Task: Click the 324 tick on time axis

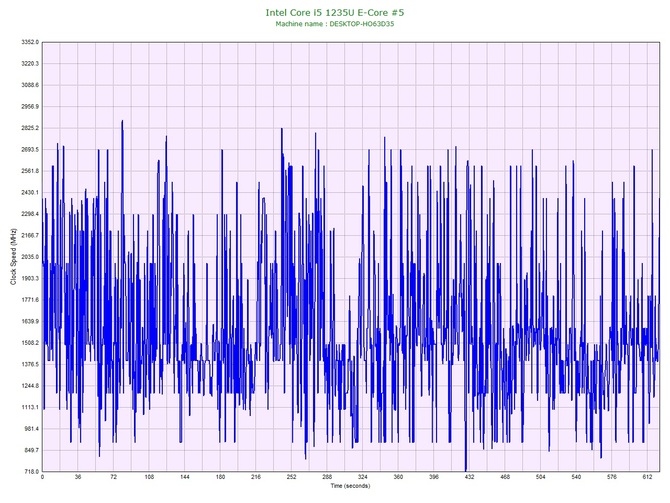Action: (362, 477)
